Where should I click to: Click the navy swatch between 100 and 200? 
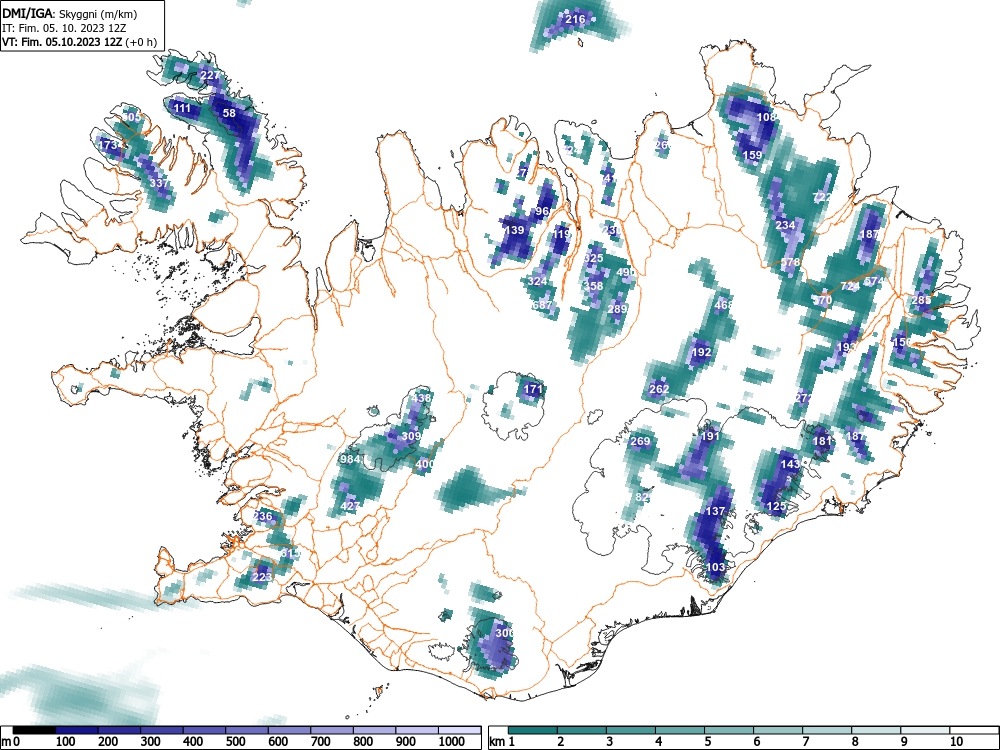(77, 730)
